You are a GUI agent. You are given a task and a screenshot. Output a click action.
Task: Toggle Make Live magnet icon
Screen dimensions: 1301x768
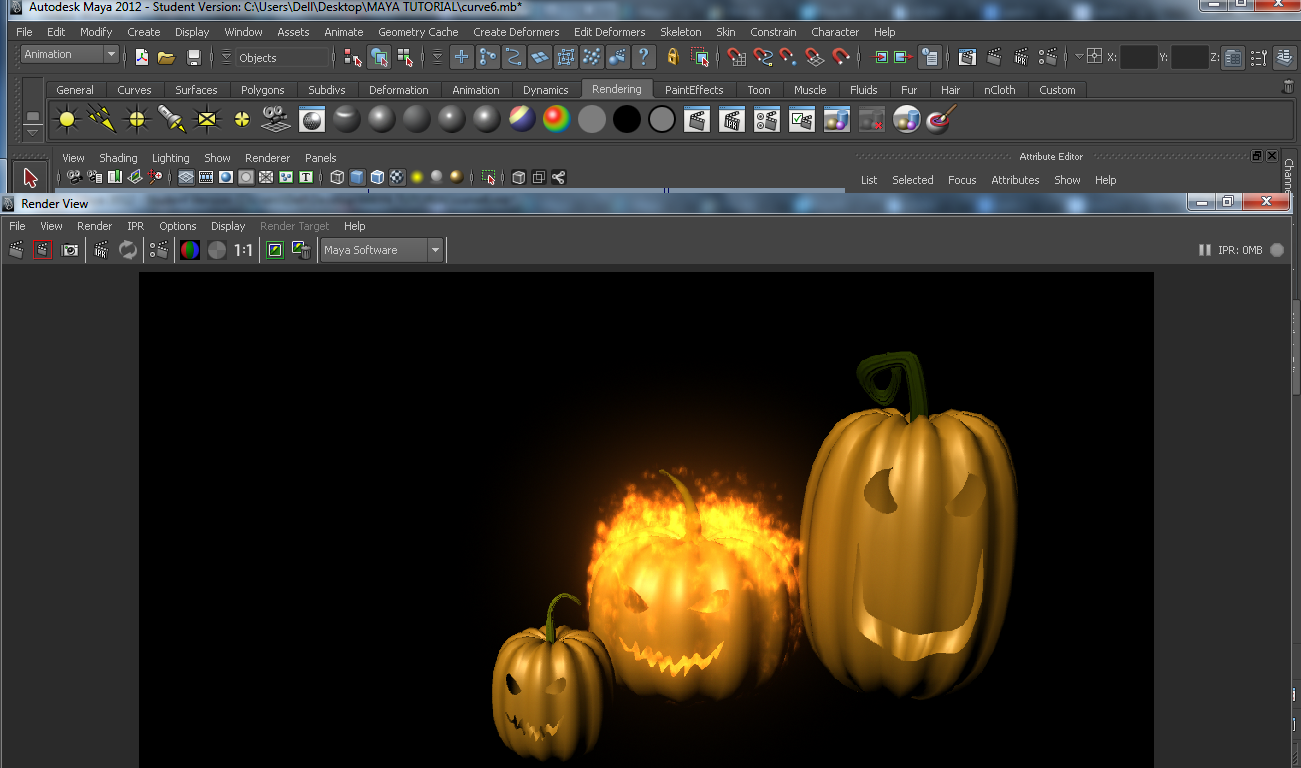(x=841, y=57)
